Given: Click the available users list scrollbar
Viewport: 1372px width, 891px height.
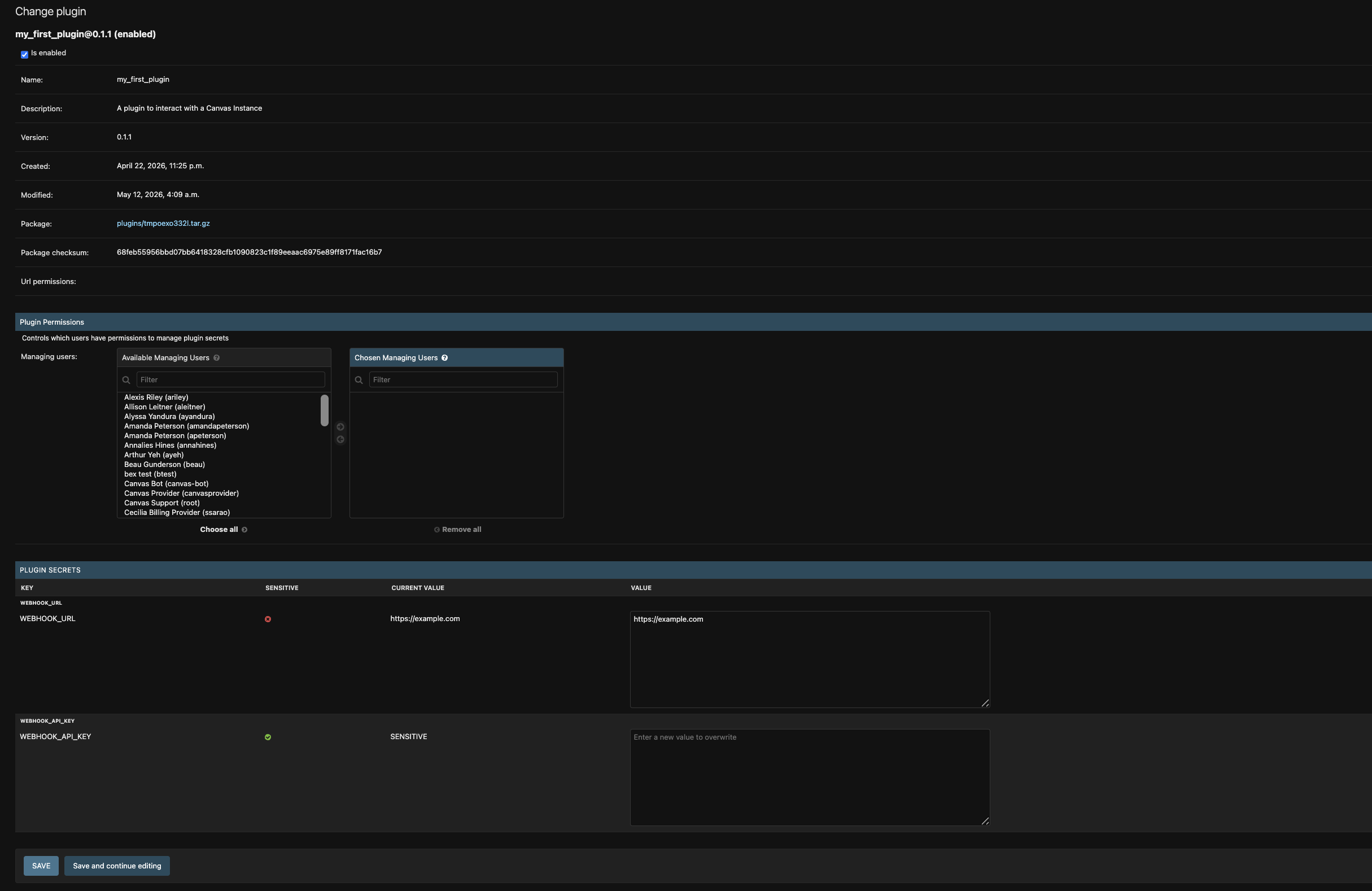Looking at the screenshot, I should point(325,410).
